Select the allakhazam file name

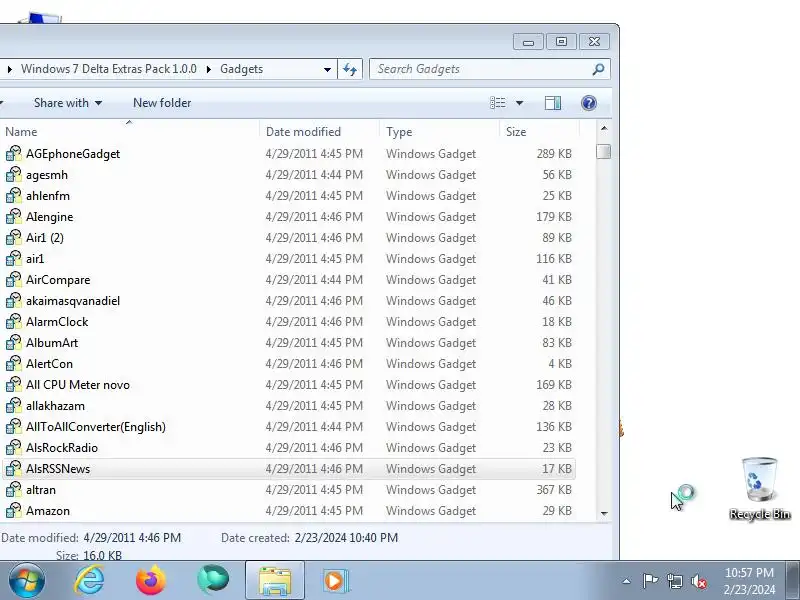click(x=56, y=406)
